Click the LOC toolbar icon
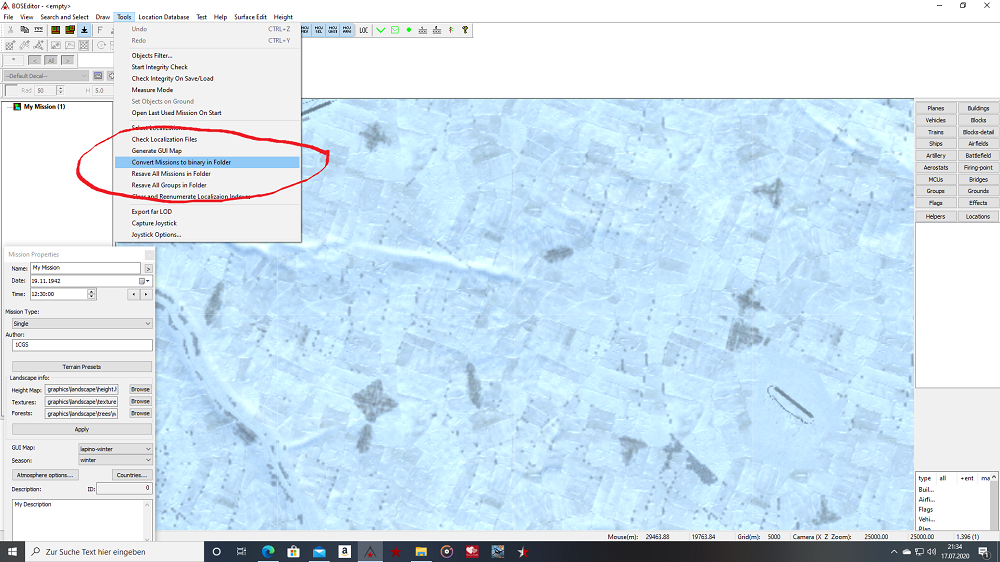This screenshot has height=562, width=1000. click(x=364, y=30)
